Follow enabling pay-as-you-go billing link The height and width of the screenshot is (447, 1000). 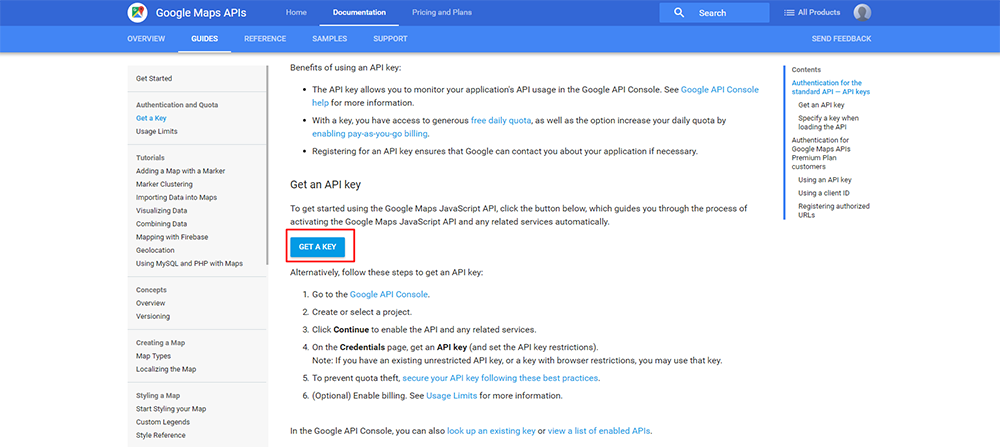click(x=370, y=134)
